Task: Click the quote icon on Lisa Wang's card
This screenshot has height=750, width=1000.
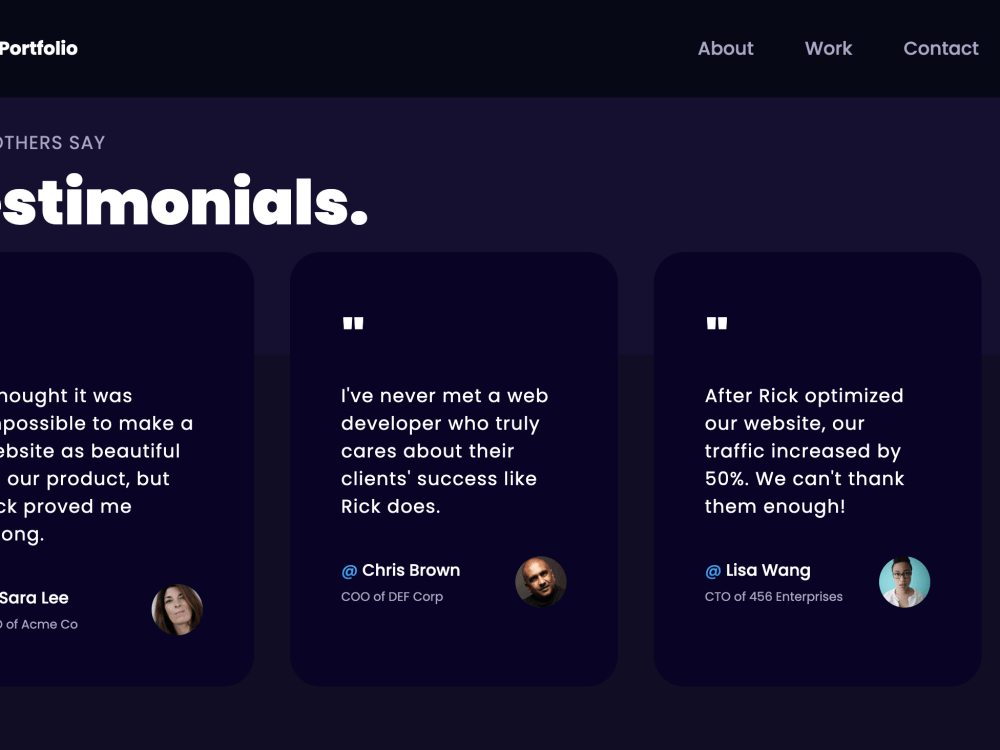Action: click(x=715, y=322)
